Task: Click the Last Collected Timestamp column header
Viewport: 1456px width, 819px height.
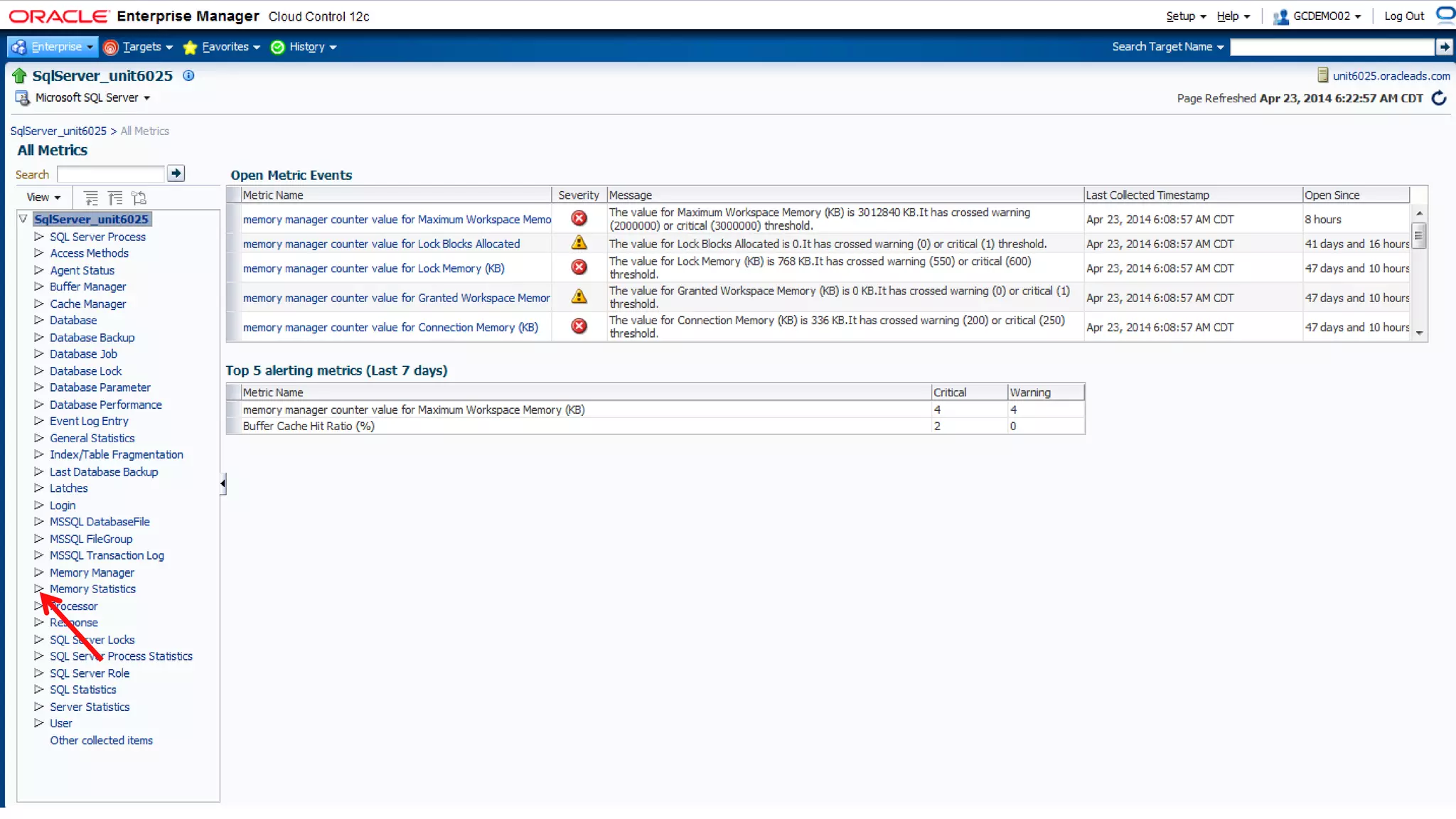Action: tap(1193, 195)
